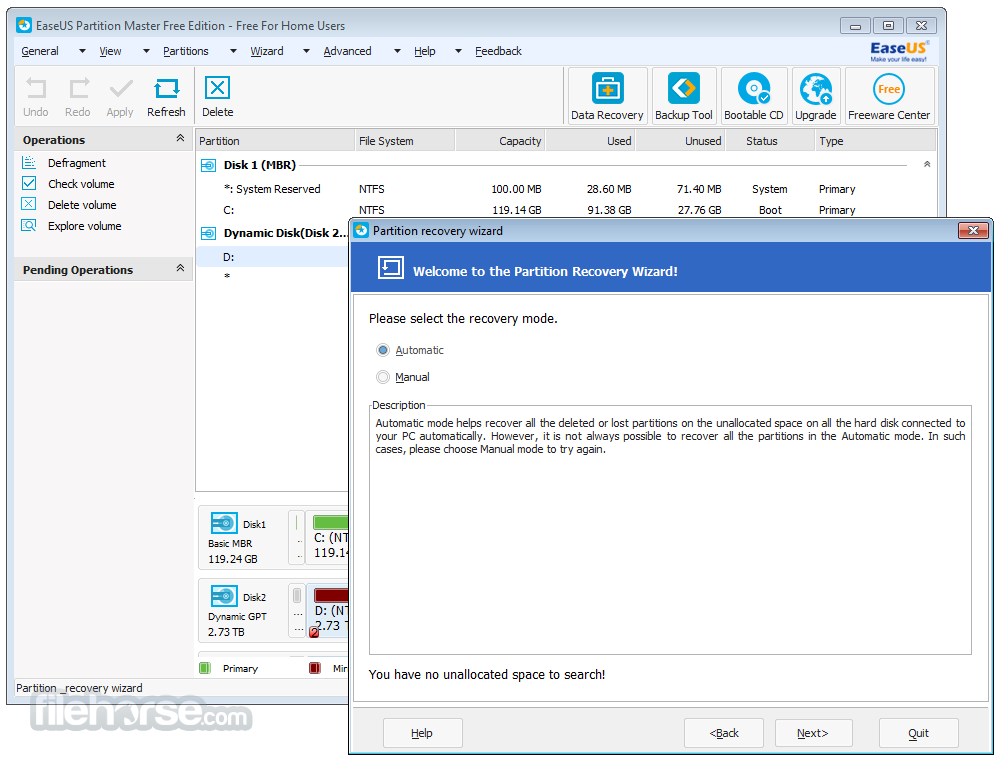Click the Next> button
Image resolution: width=999 pixels, height=761 pixels.
813,733
